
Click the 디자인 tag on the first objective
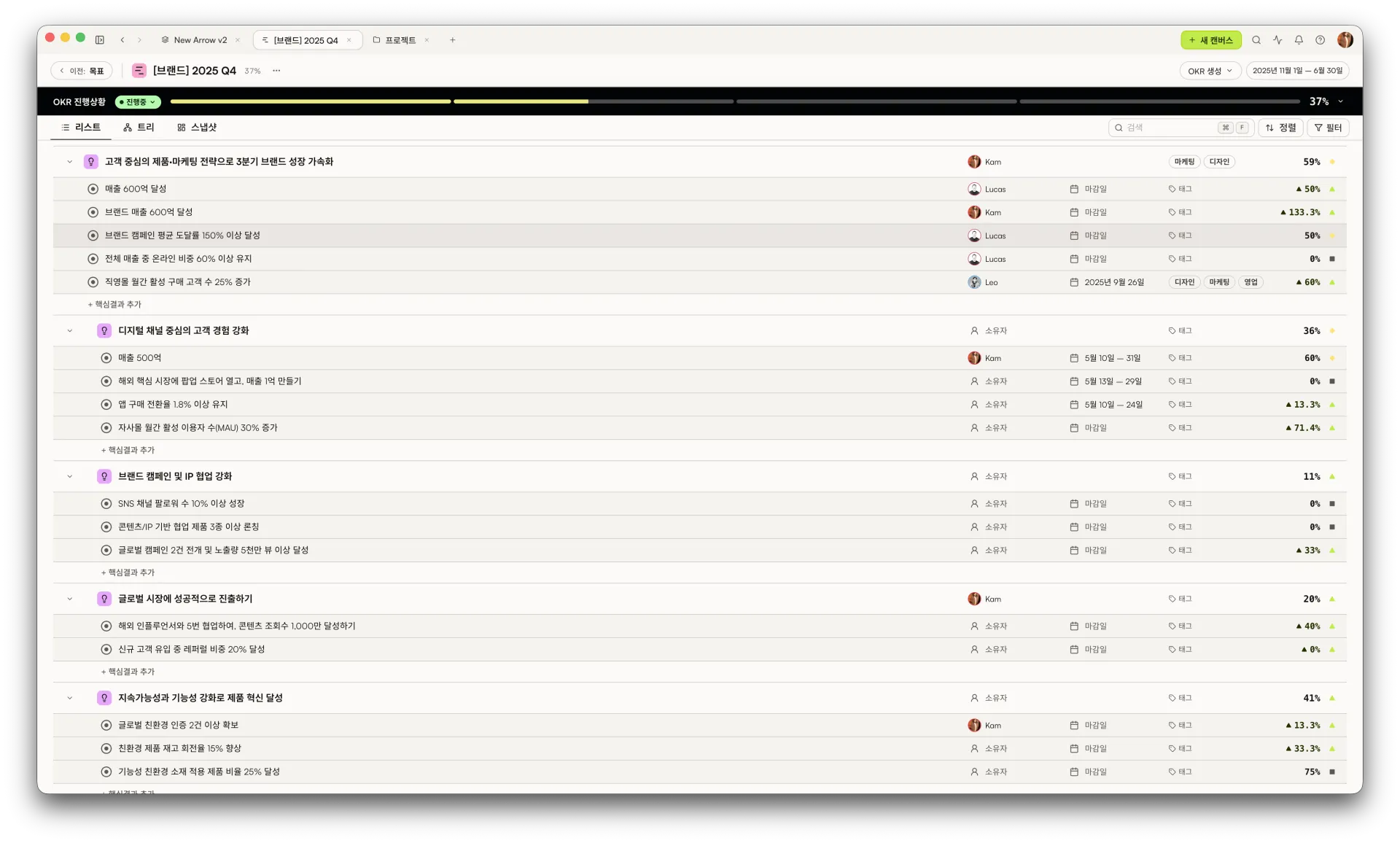click(x=1219, y=162)
